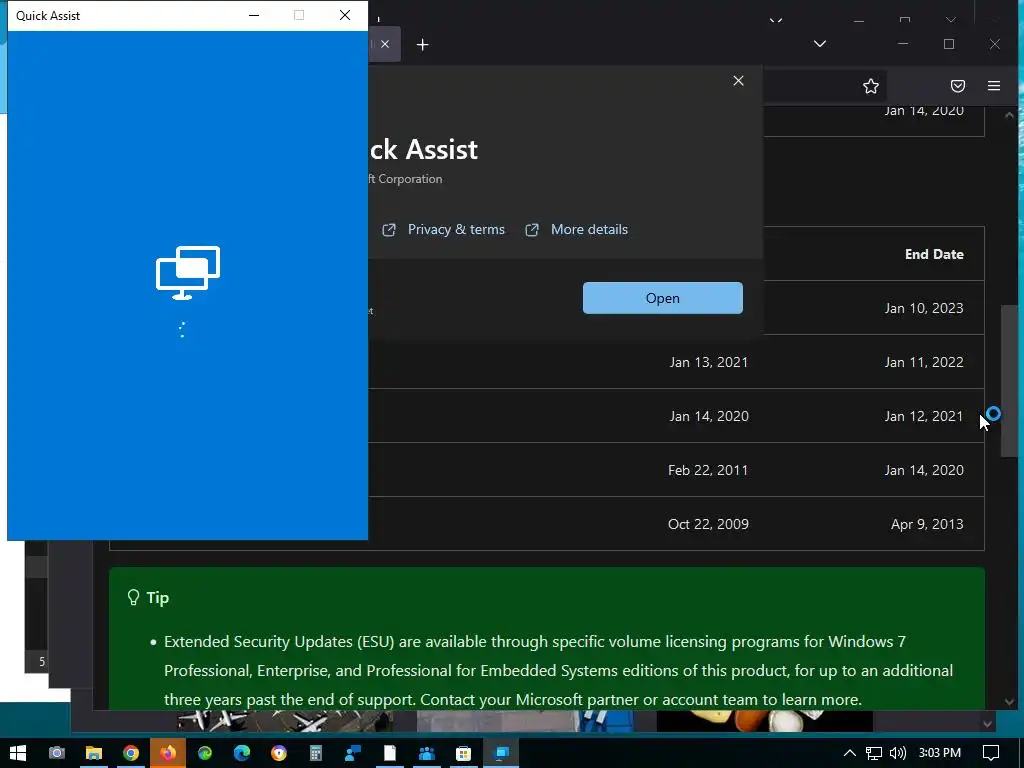Viewport: 1024px width, 768px height.
Task: Click the Open button for Quick Assist
Action: click(x=663, y=298)
